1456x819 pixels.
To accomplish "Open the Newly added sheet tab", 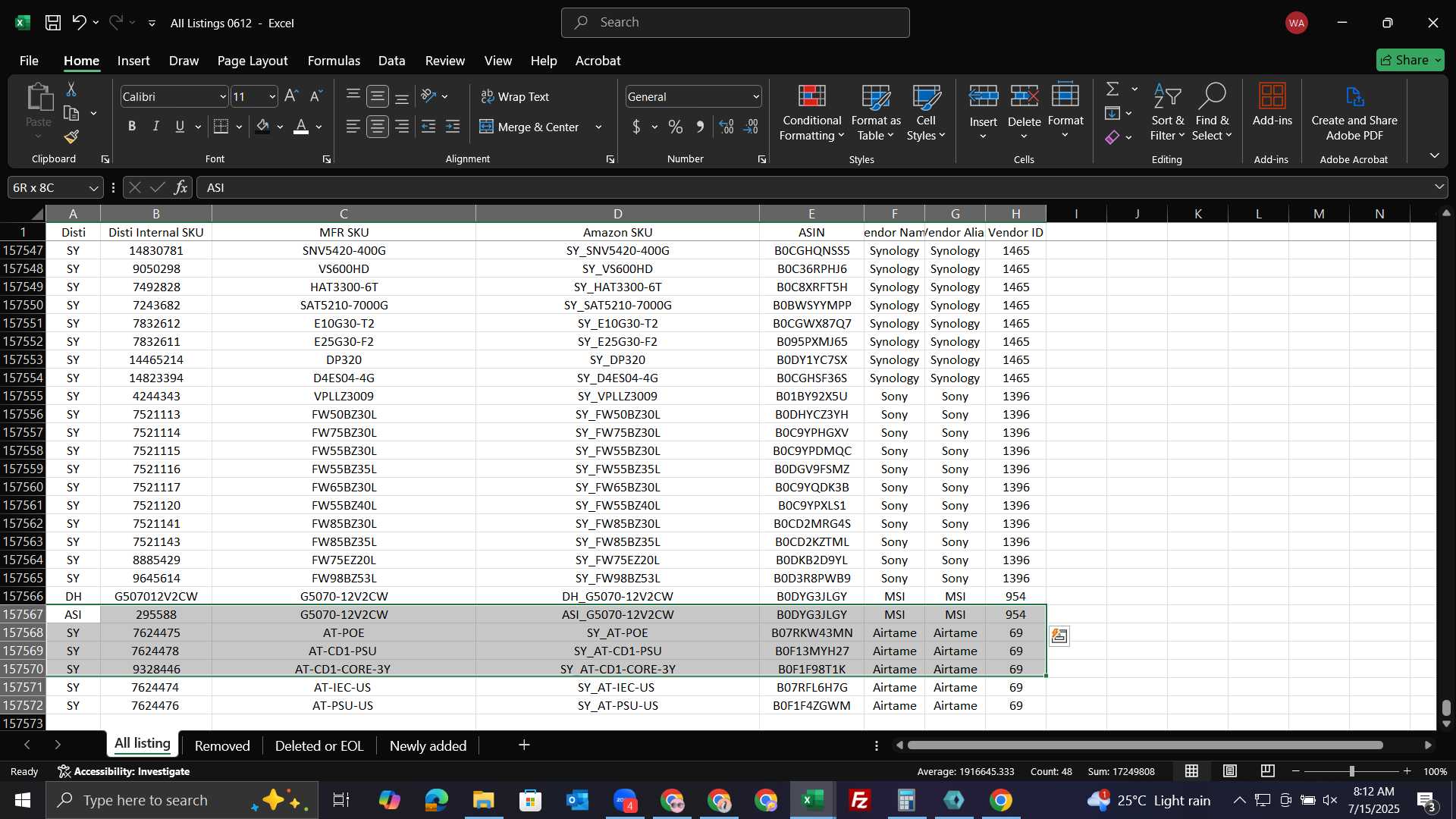I will pos(428,745).
